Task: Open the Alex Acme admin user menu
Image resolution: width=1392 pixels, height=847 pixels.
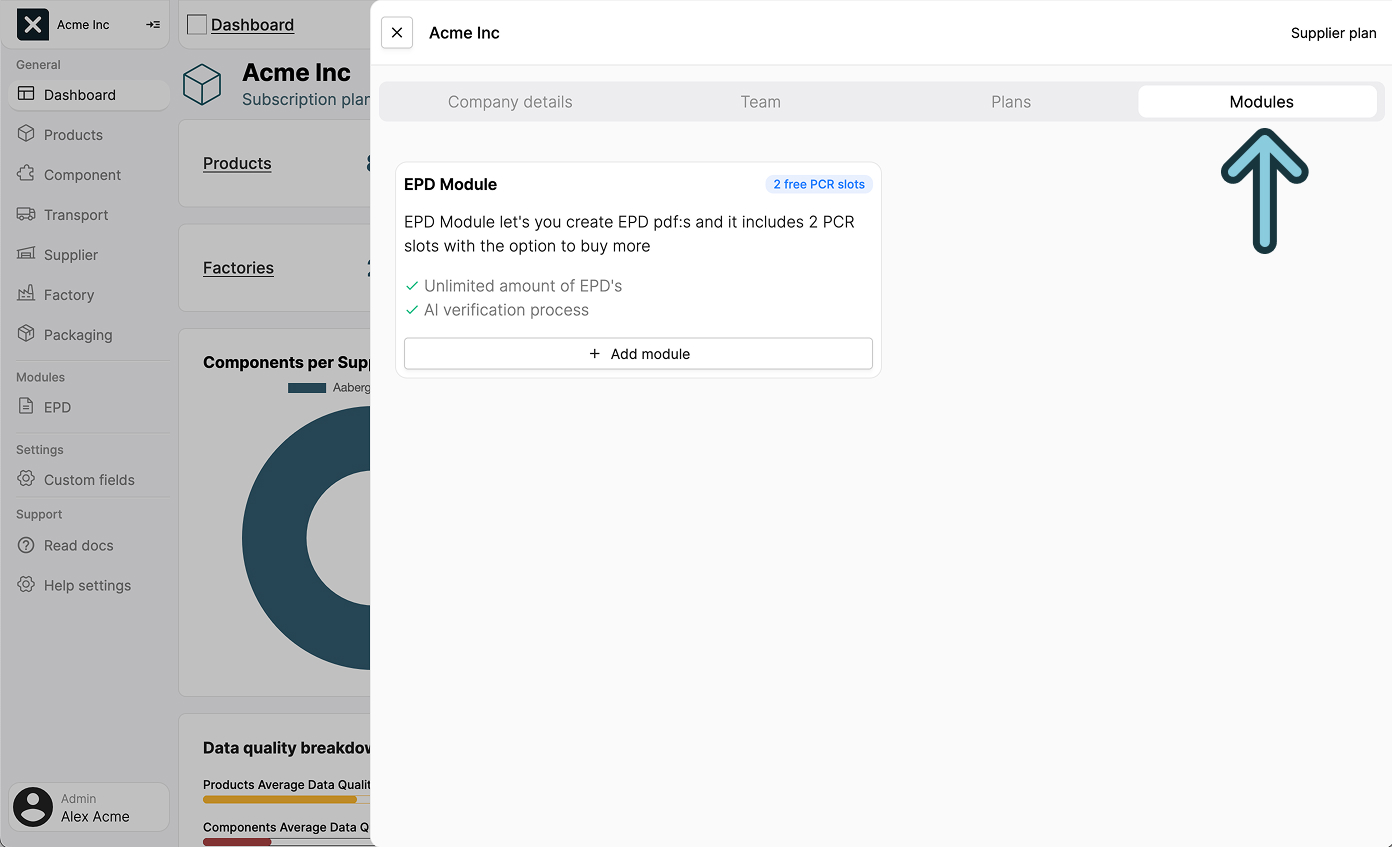Action: pyautogui.click(x=89, y=807)
